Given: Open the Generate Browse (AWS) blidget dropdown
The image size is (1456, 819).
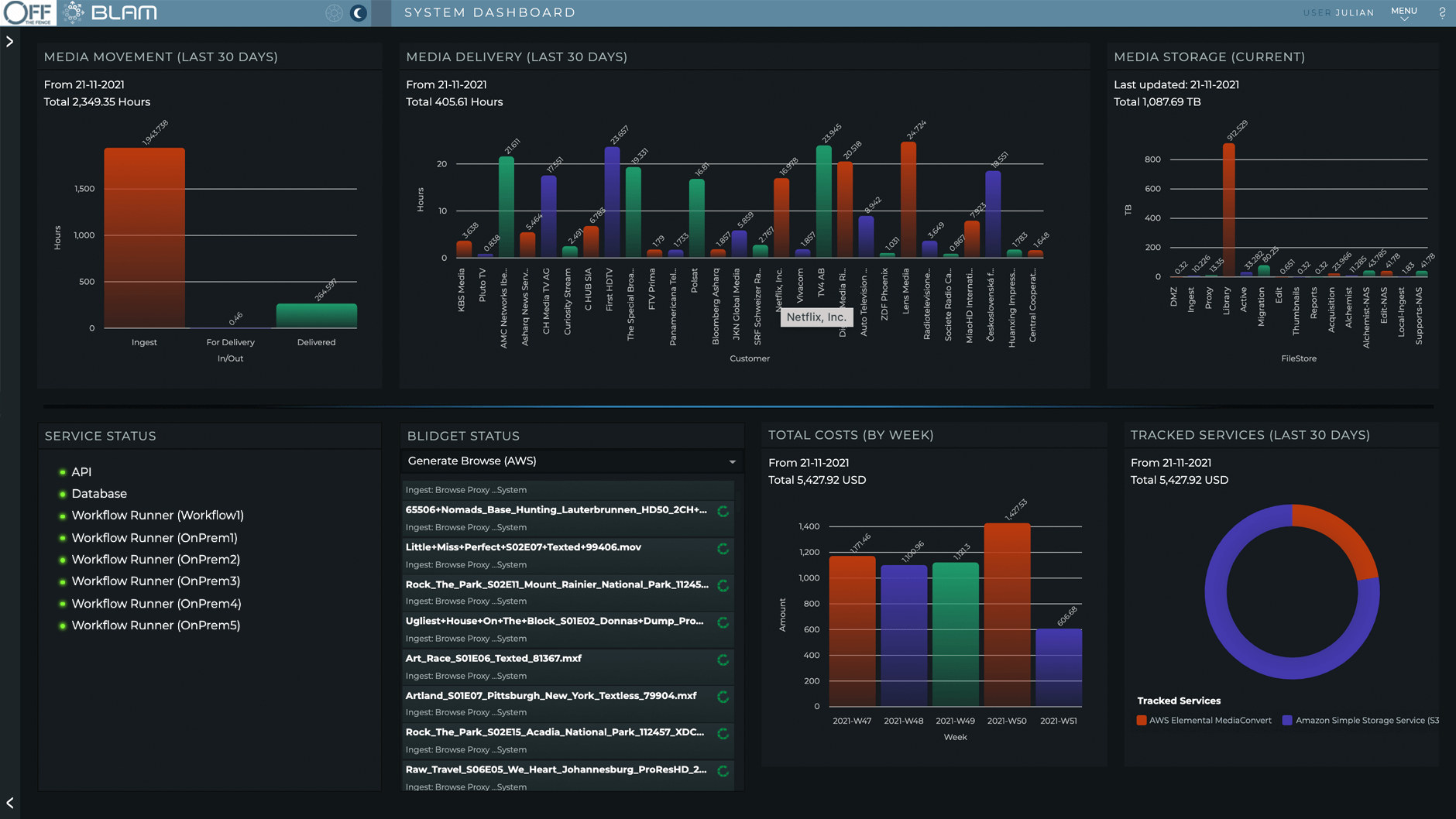Looking at the screenshot, I should (x=572, y=461).
